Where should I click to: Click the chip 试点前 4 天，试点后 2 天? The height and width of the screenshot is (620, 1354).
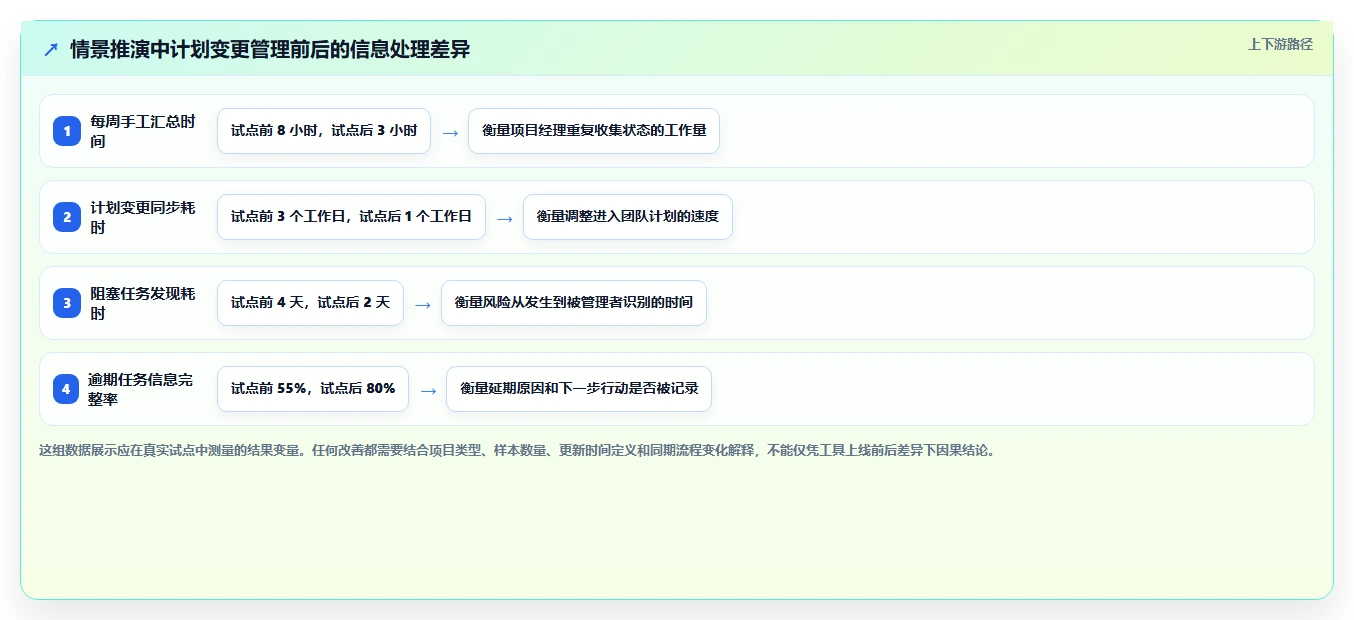pyautogui.click(x=310, y=303)
